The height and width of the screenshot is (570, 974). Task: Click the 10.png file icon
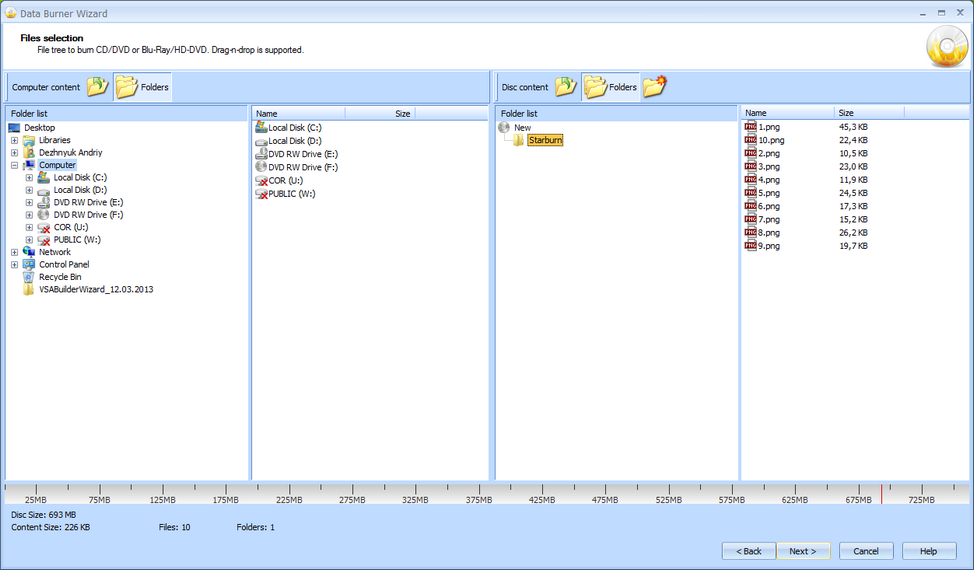pos(750,140)
